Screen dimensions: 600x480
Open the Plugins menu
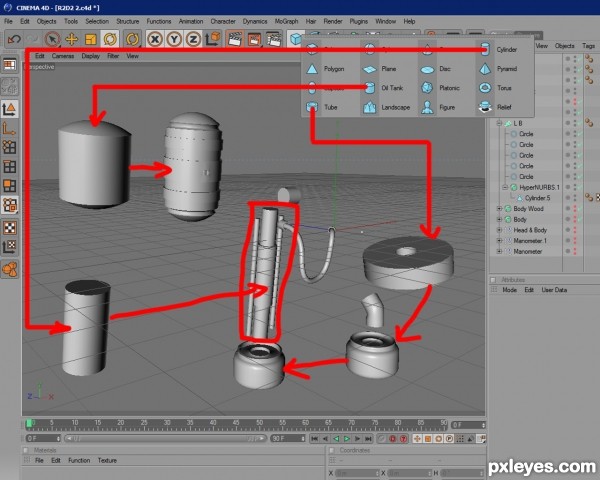coord(359,21)
